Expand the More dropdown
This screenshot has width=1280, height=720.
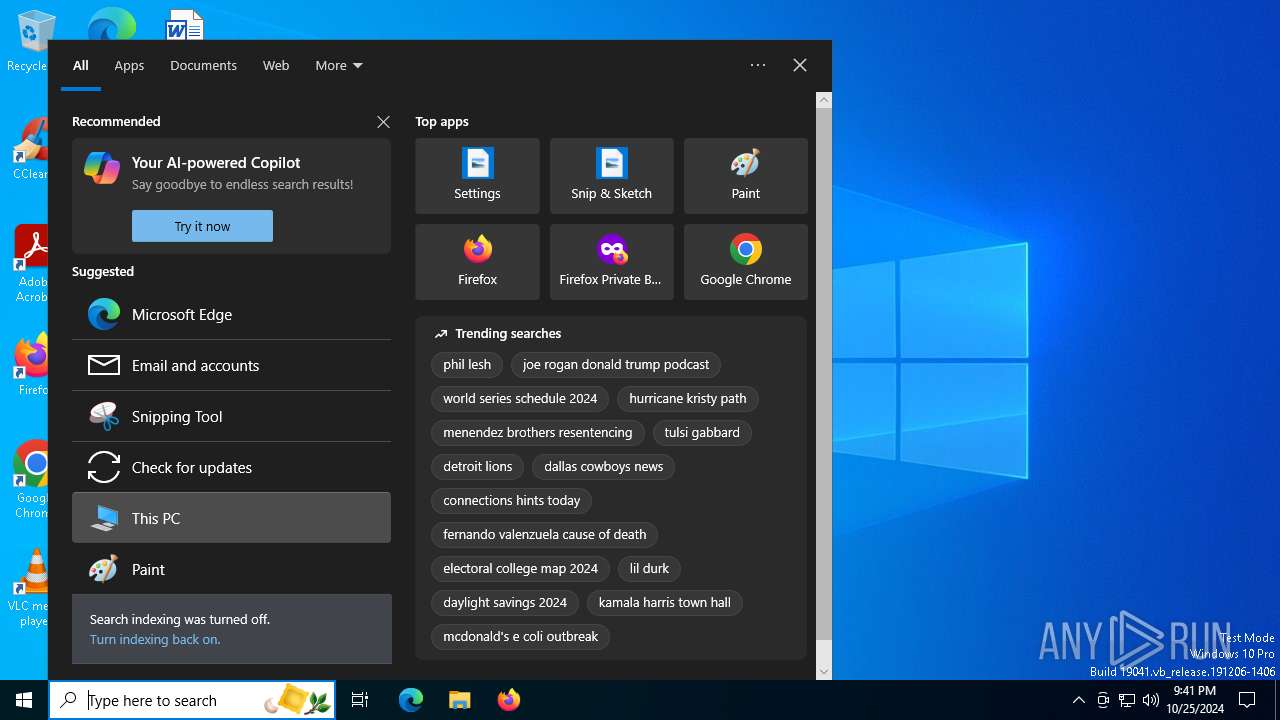pyautogui.click(x=339, y=65)
